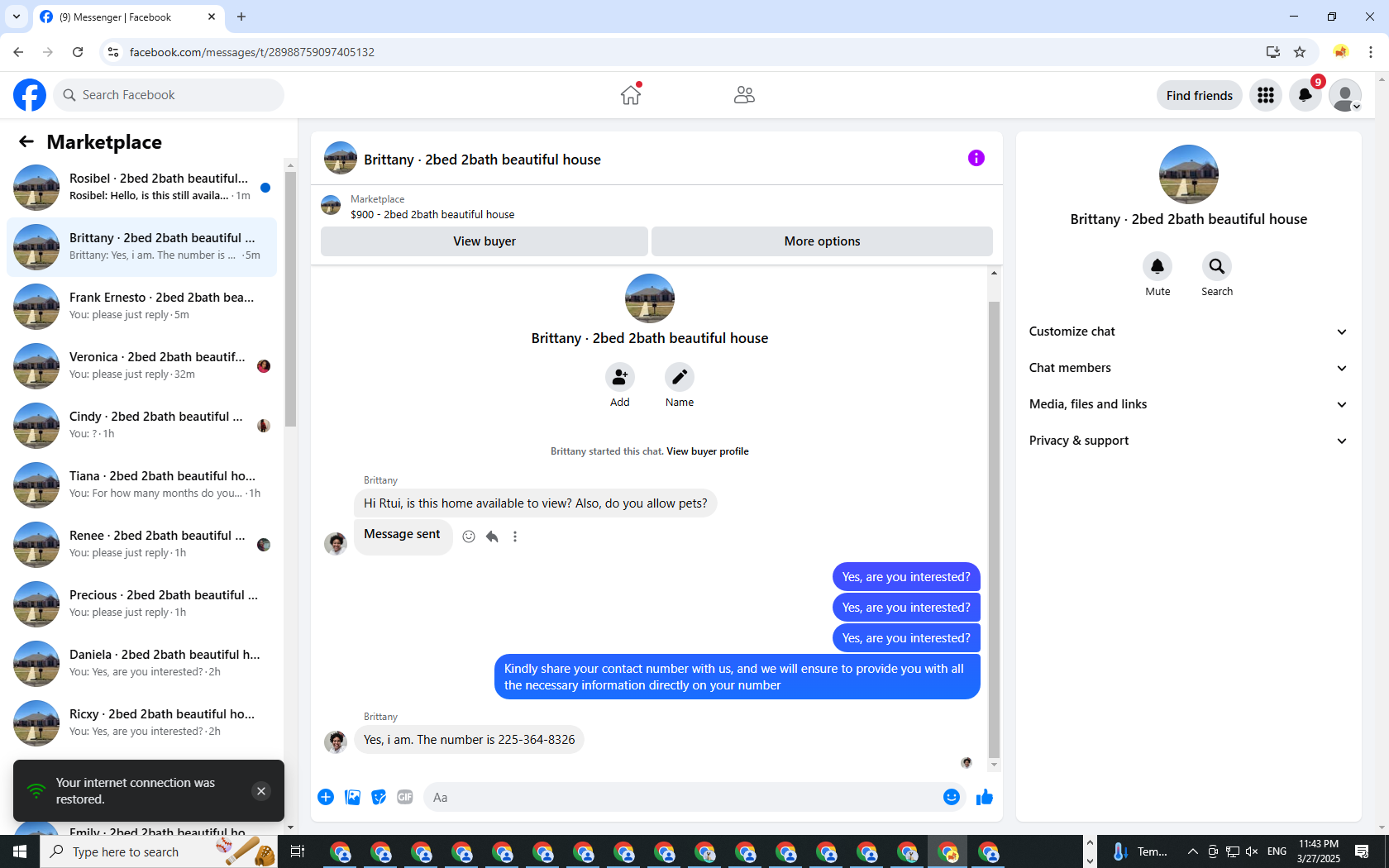Click the chat messages scrollbar
The height and width of the screenshot is (868, 1389).
pyautogui.click(x=994, y=529)
